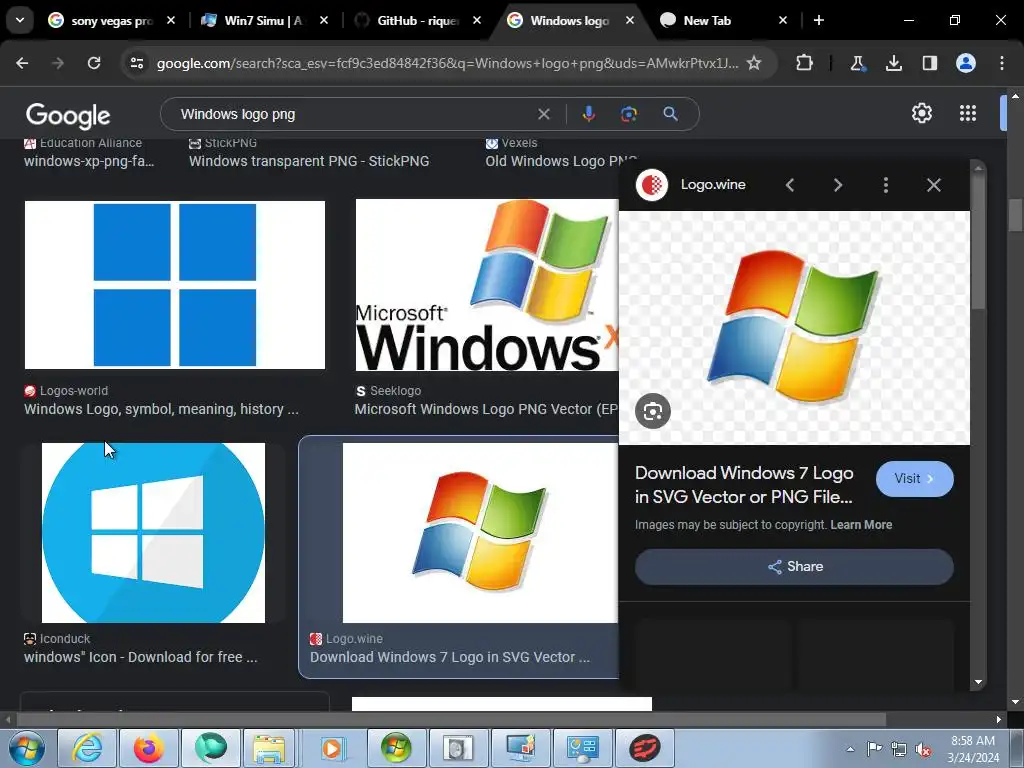Open Internet Explorer from taskbar
1024x768 pixels.
87,748
